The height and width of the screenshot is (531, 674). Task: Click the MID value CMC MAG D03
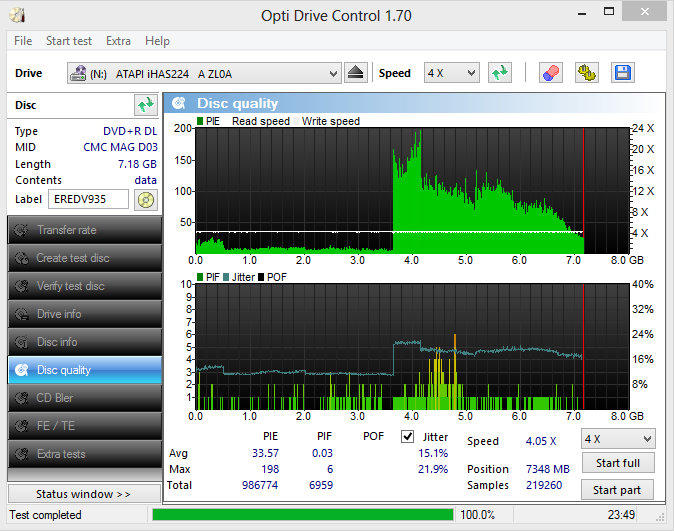[120, 147]
